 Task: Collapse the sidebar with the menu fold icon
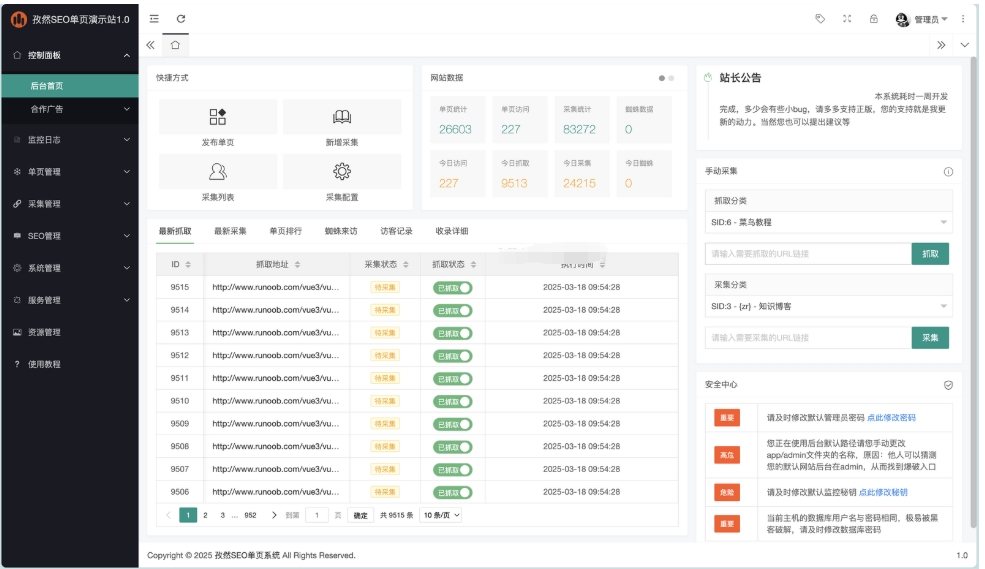[154, 19]
